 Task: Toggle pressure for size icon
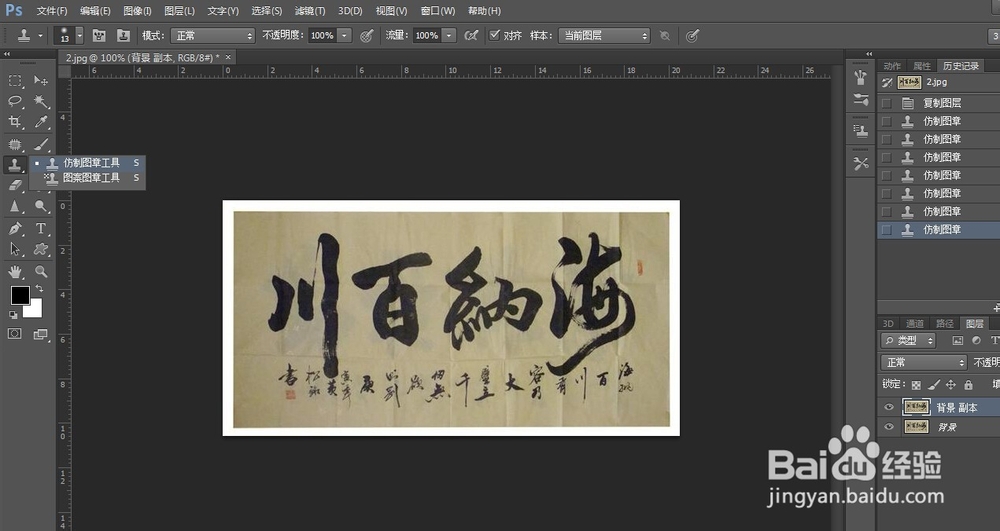tap(692, 36)
